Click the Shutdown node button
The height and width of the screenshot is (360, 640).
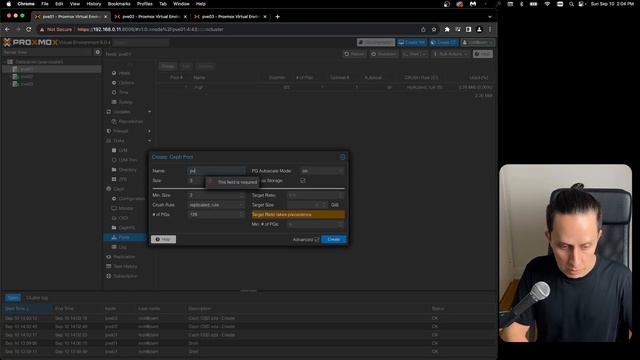384,54
